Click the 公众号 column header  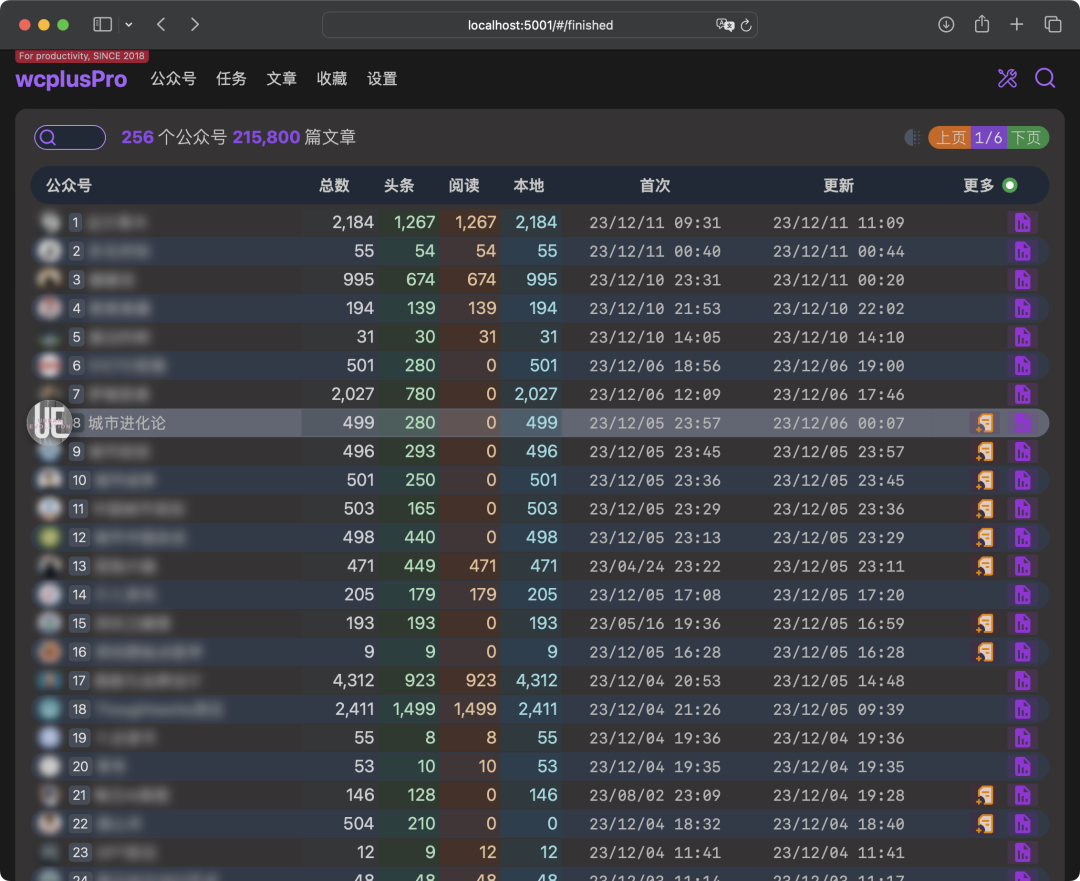[69, 185]
